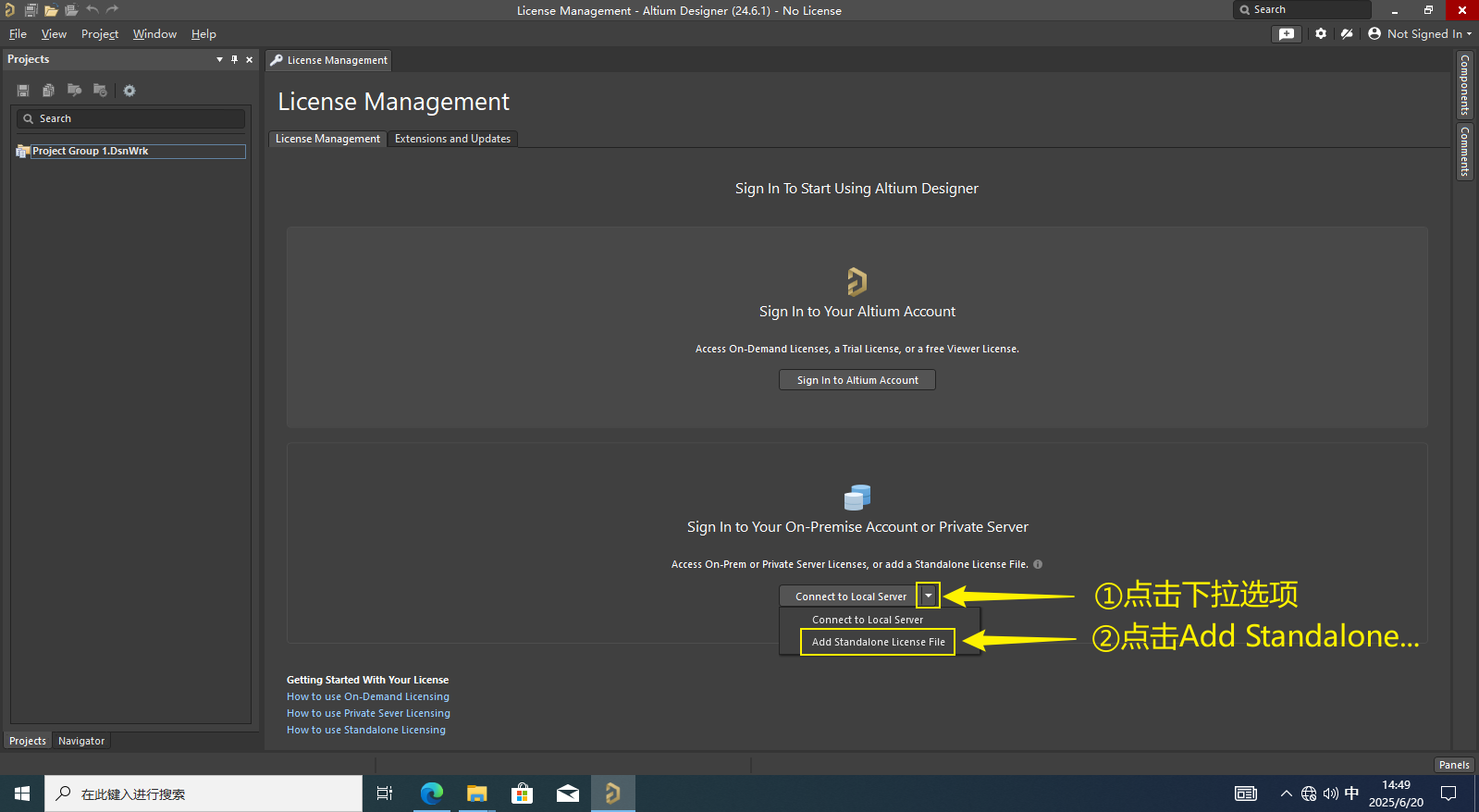The width and height of the screenshot is (1479, 812).
Task: Select the License Management sub-tab
Action: tap(327, 139)
